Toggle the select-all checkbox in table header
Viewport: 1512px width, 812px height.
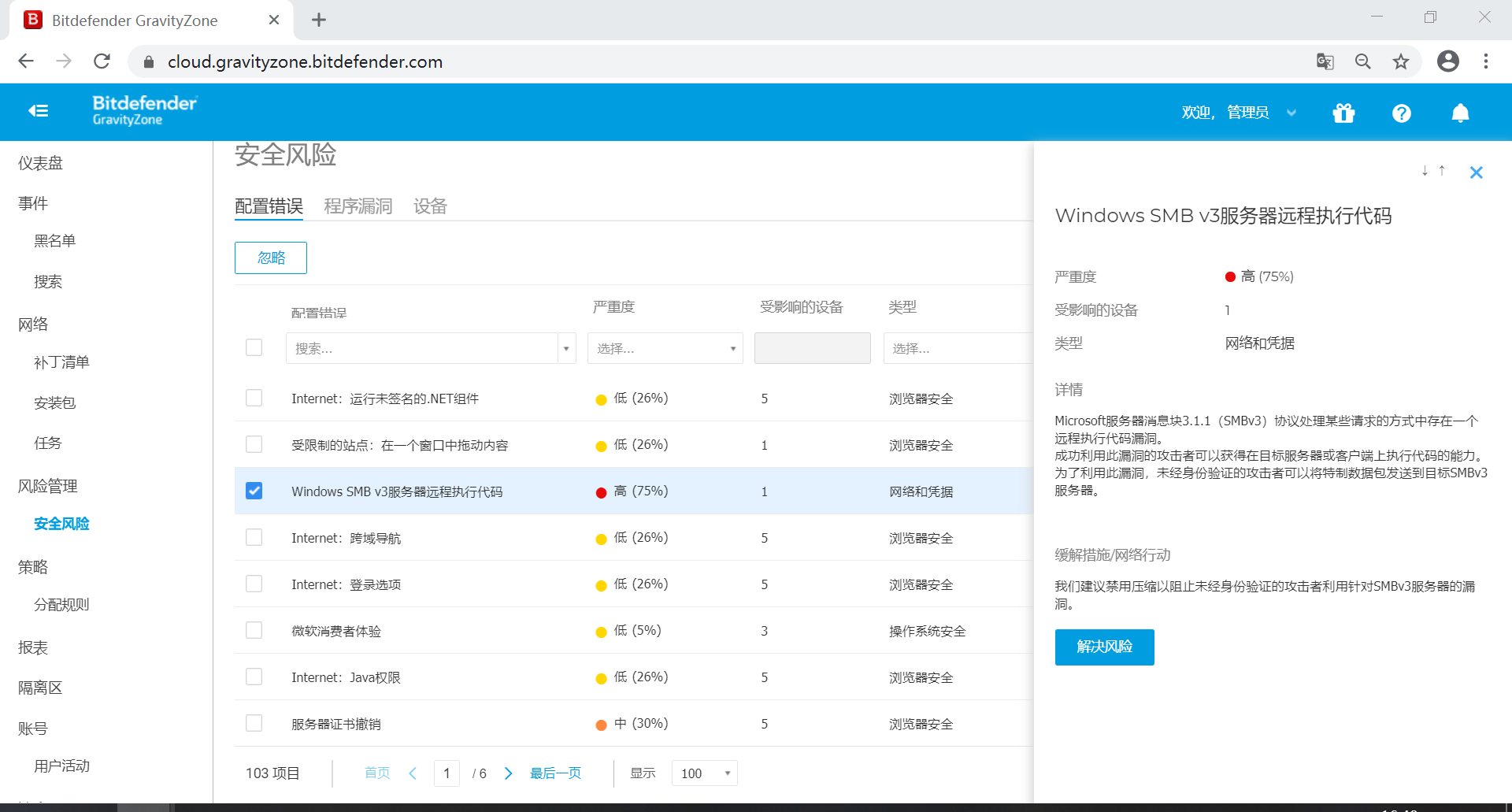[254, 347]
